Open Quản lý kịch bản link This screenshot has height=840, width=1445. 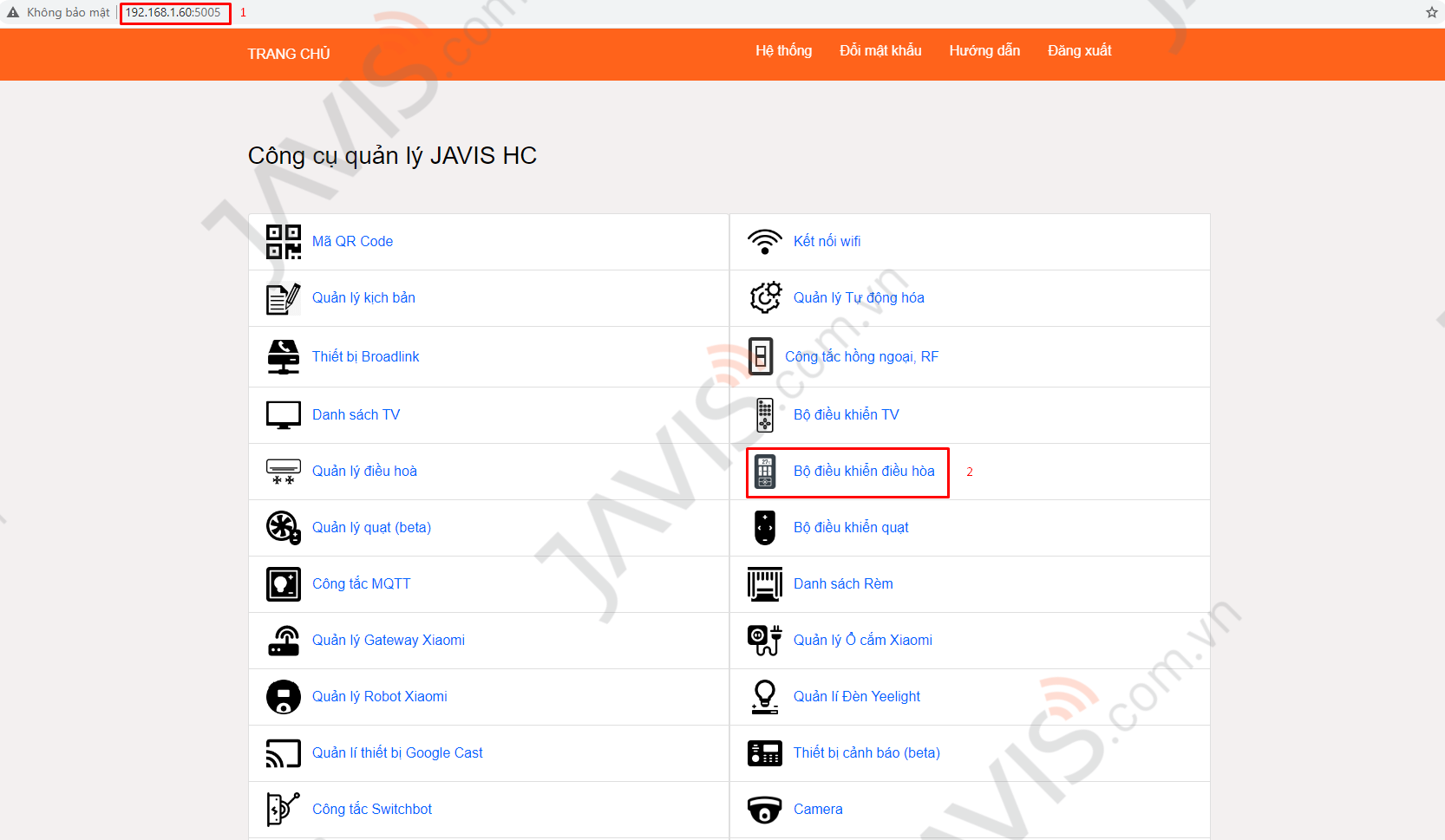point(363,298)
